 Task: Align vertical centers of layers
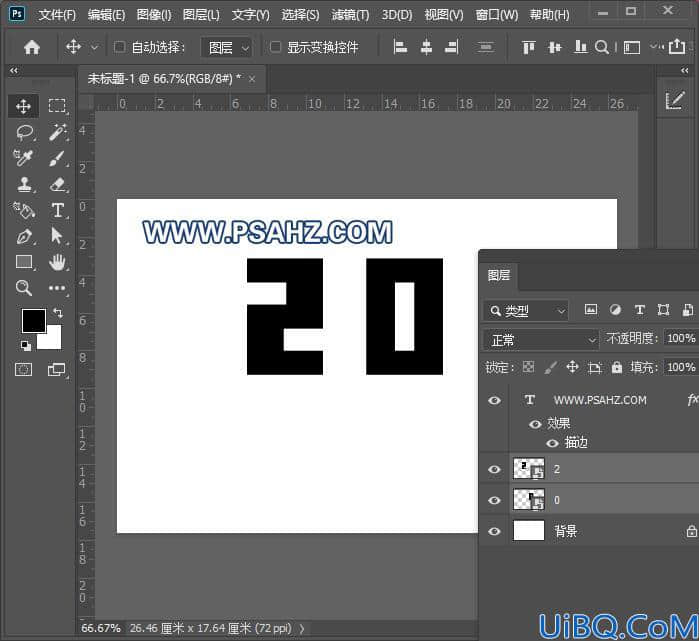click(555, 47)
